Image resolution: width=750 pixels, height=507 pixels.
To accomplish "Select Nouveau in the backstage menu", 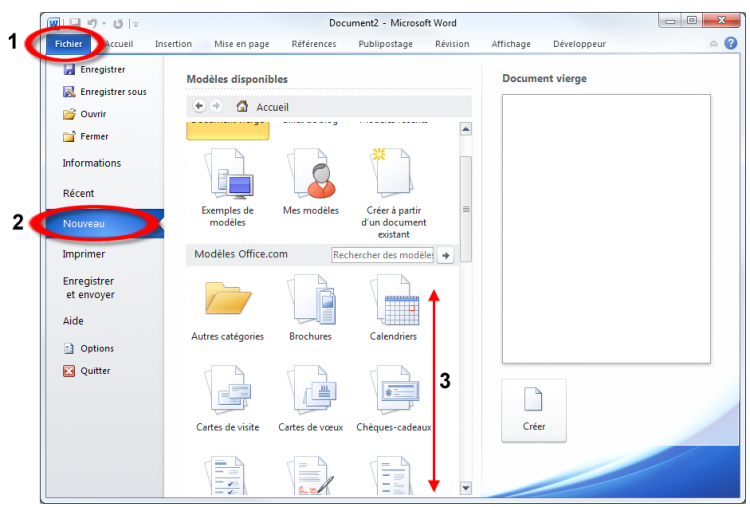I will [x=105, y=223].
